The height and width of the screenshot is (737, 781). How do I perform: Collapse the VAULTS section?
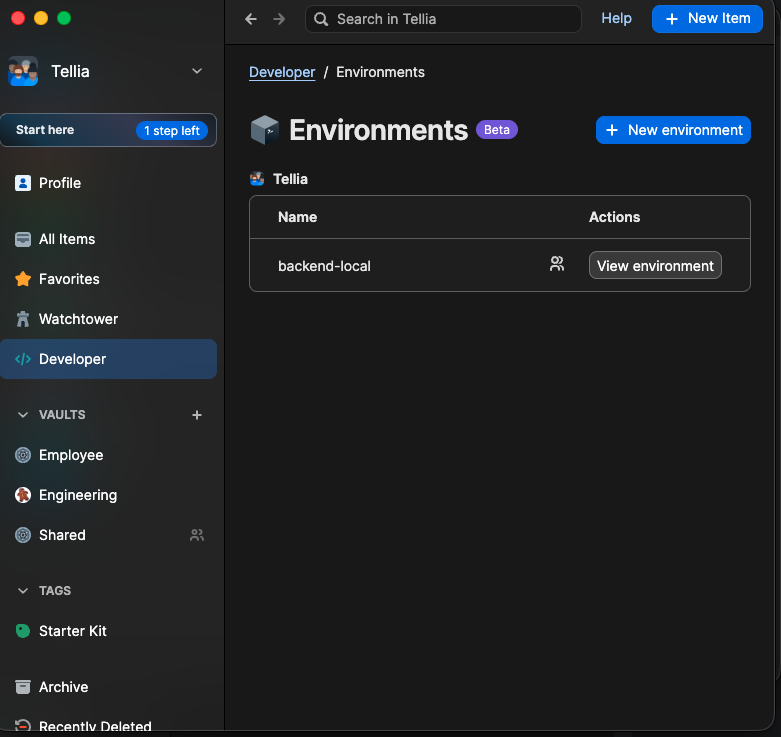click(23, 415)
